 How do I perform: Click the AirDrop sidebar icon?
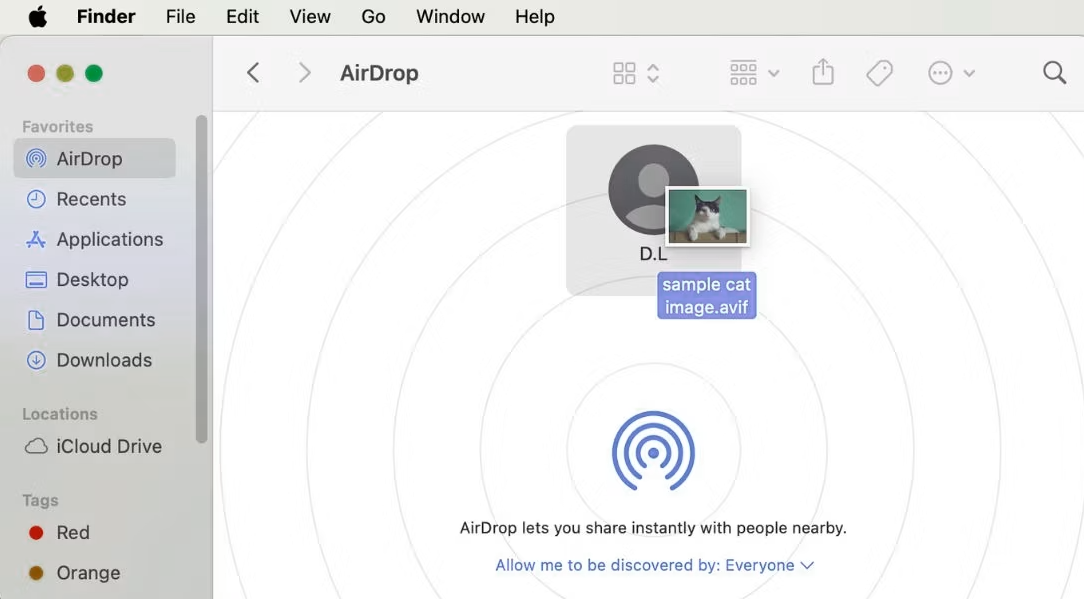tap(36, 158)
